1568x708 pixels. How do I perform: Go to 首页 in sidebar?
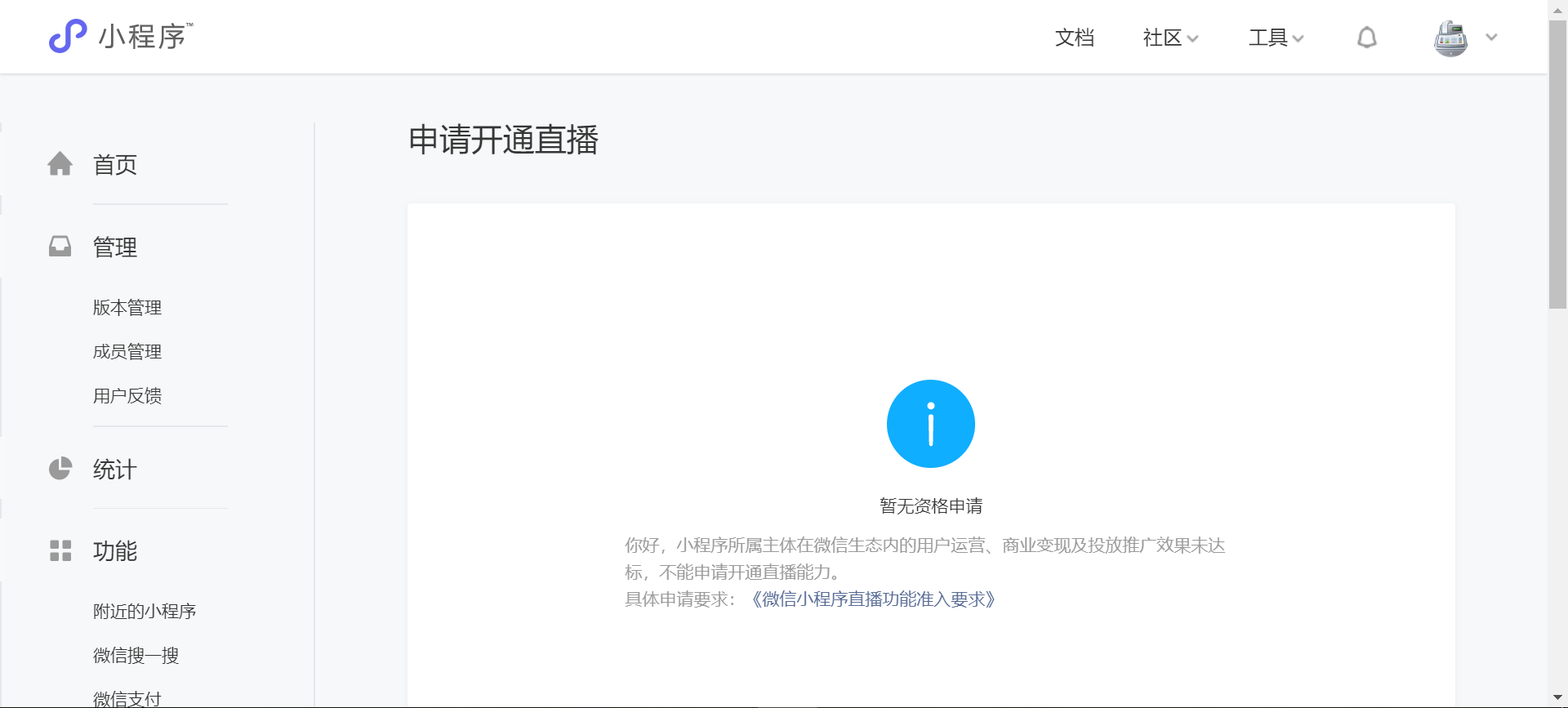point(115,165)
